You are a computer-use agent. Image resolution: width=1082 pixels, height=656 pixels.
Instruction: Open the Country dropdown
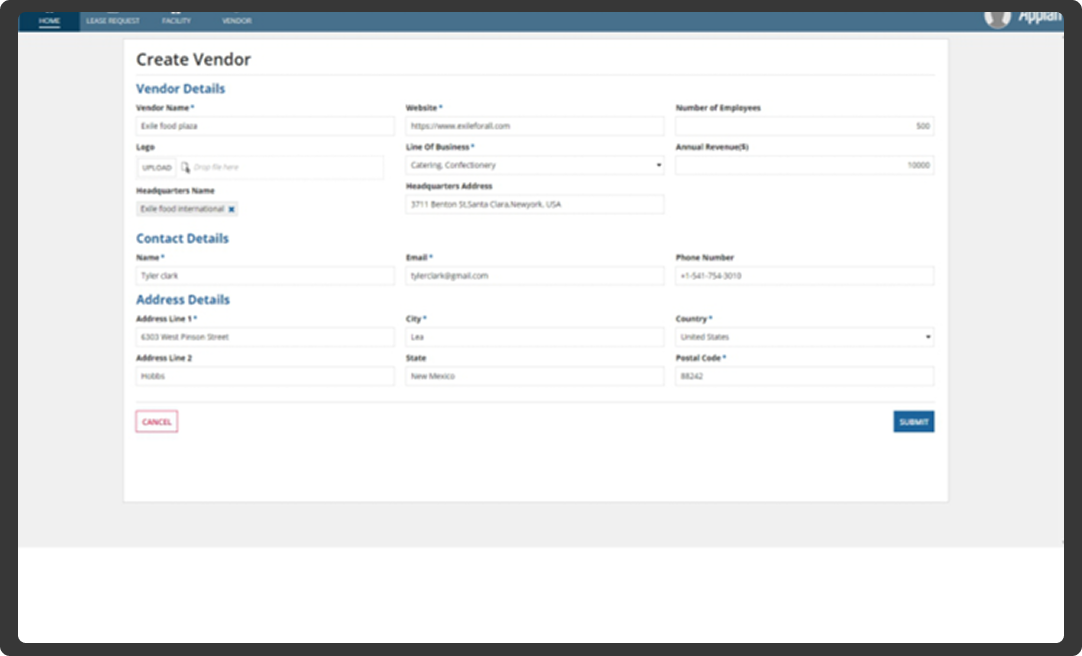(x=804, y=336)
